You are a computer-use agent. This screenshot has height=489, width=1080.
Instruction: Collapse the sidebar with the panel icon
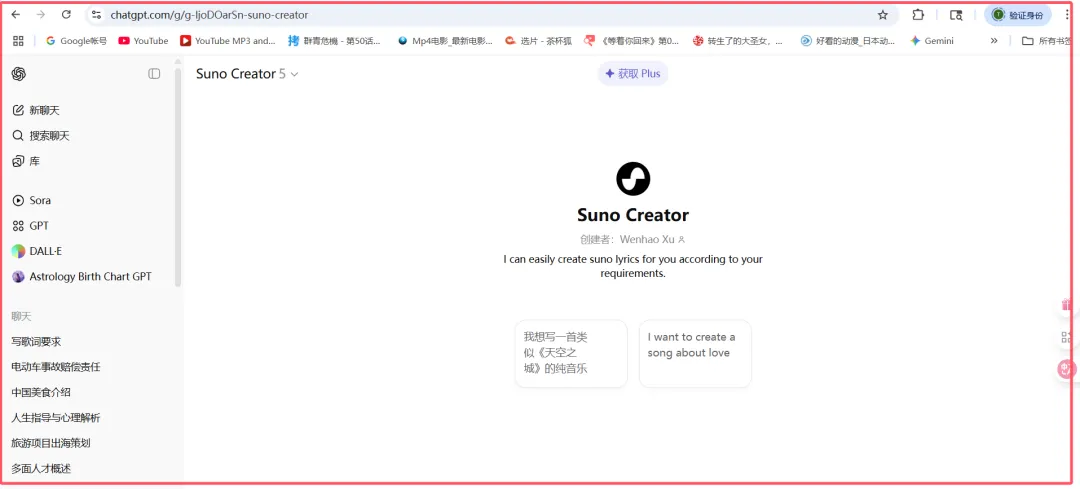(154, 74)
